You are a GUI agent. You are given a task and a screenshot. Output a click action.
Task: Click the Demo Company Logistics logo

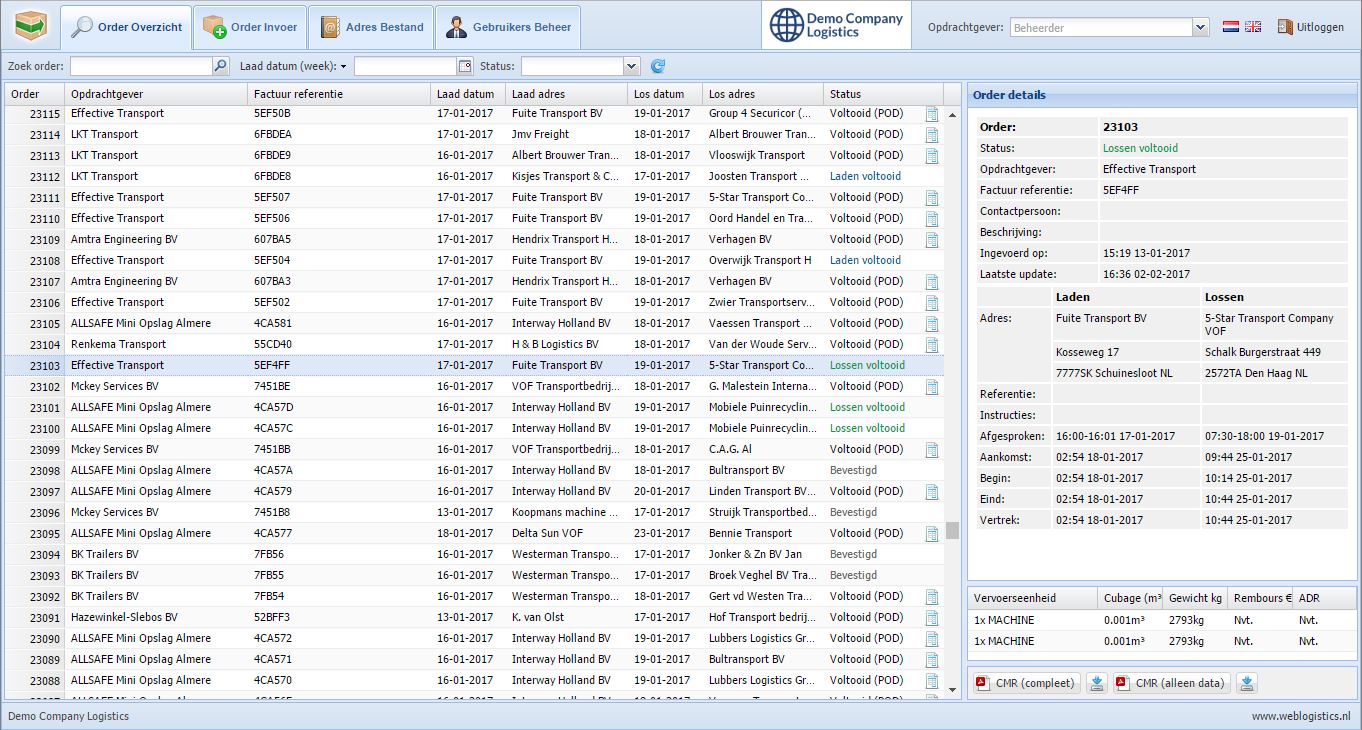(x=836, y=26)
